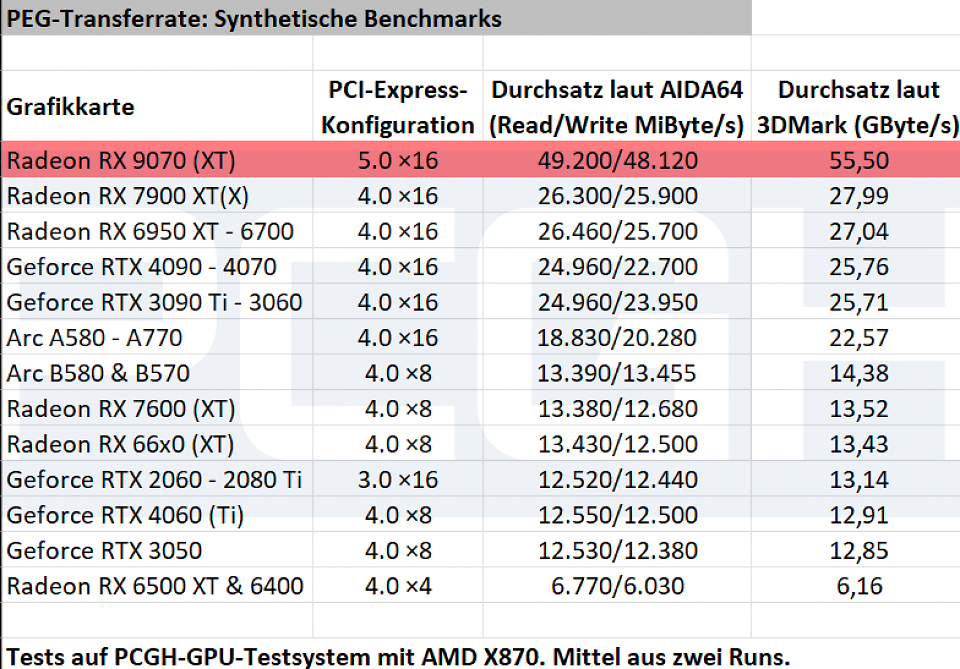The height and width of the screenshot is (669, 960).
Task: Click the '4.0 ×8' cell in the Arc B580 row
Action: pos(398,373)
